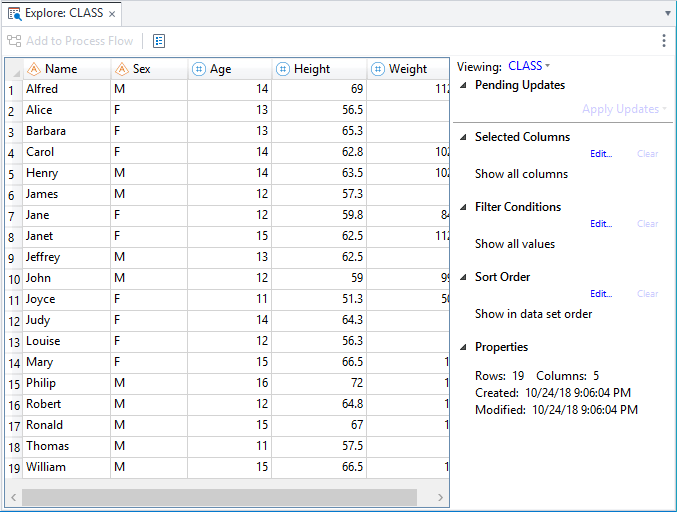Collapse the Pending Updates section
This screenshot has width=677, height=512.
click(x=464, y=86)
